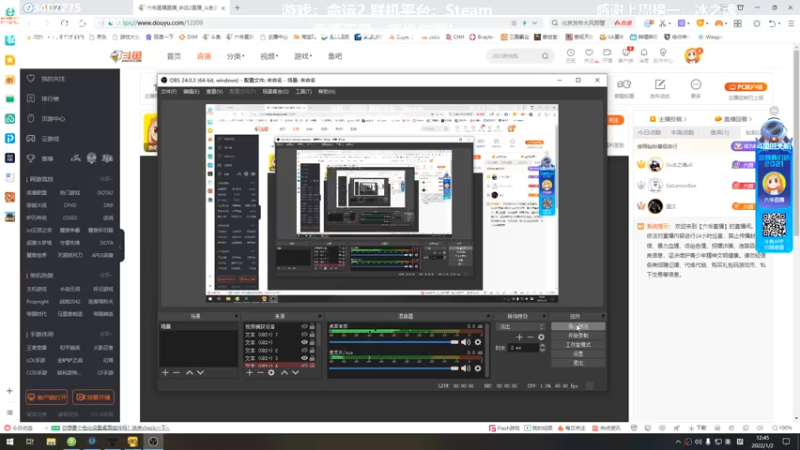
Task: Click Douyu search magnifier icon
Action: point(545,56)
